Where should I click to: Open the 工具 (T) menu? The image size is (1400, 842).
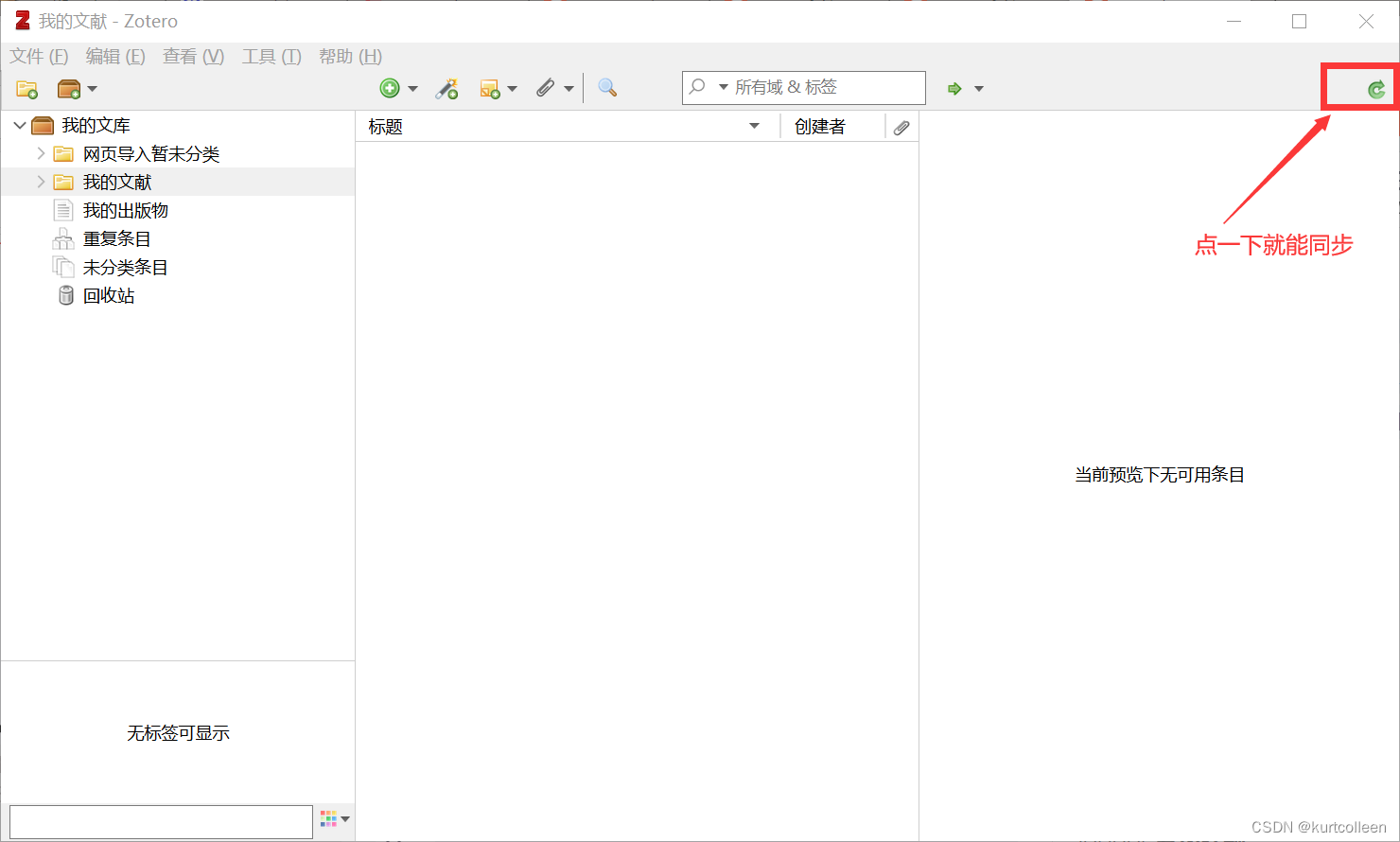[271, 57]
